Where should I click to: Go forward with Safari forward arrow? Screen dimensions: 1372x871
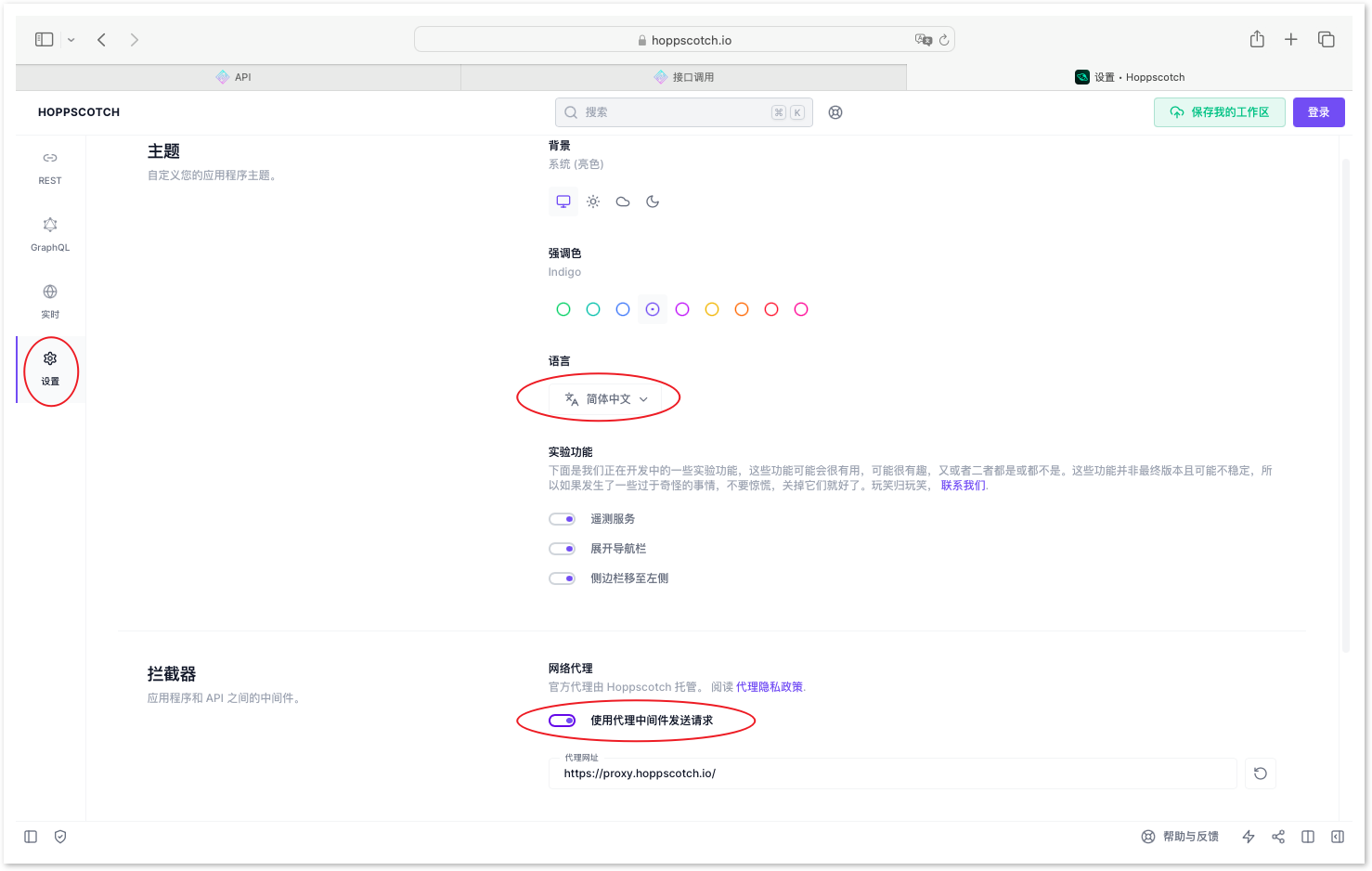135,39
